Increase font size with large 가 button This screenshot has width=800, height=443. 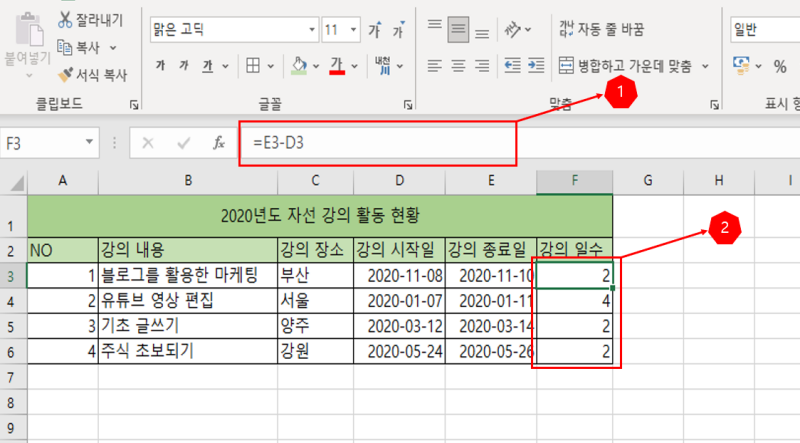pos(375,30)
